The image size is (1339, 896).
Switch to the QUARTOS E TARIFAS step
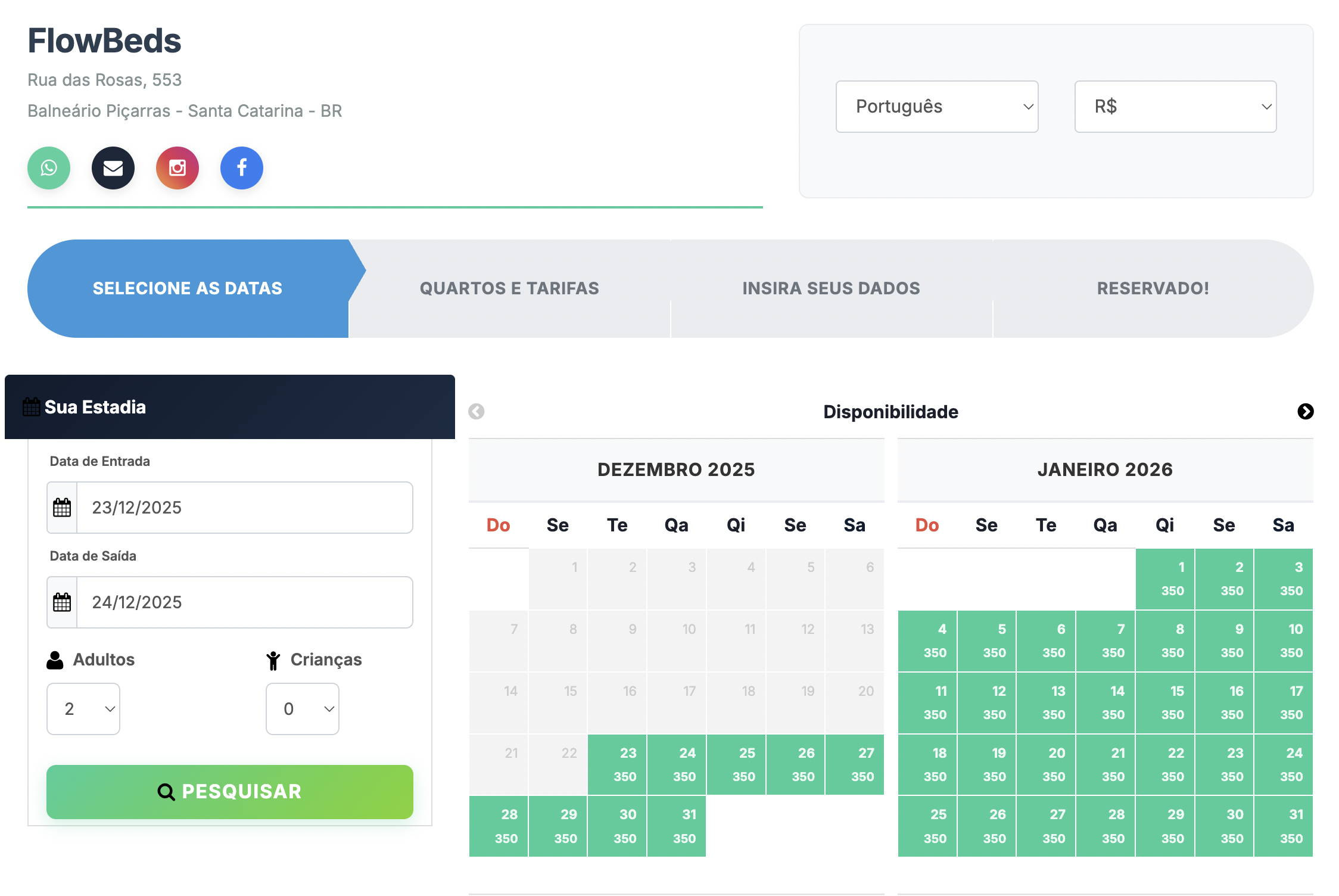509,288
